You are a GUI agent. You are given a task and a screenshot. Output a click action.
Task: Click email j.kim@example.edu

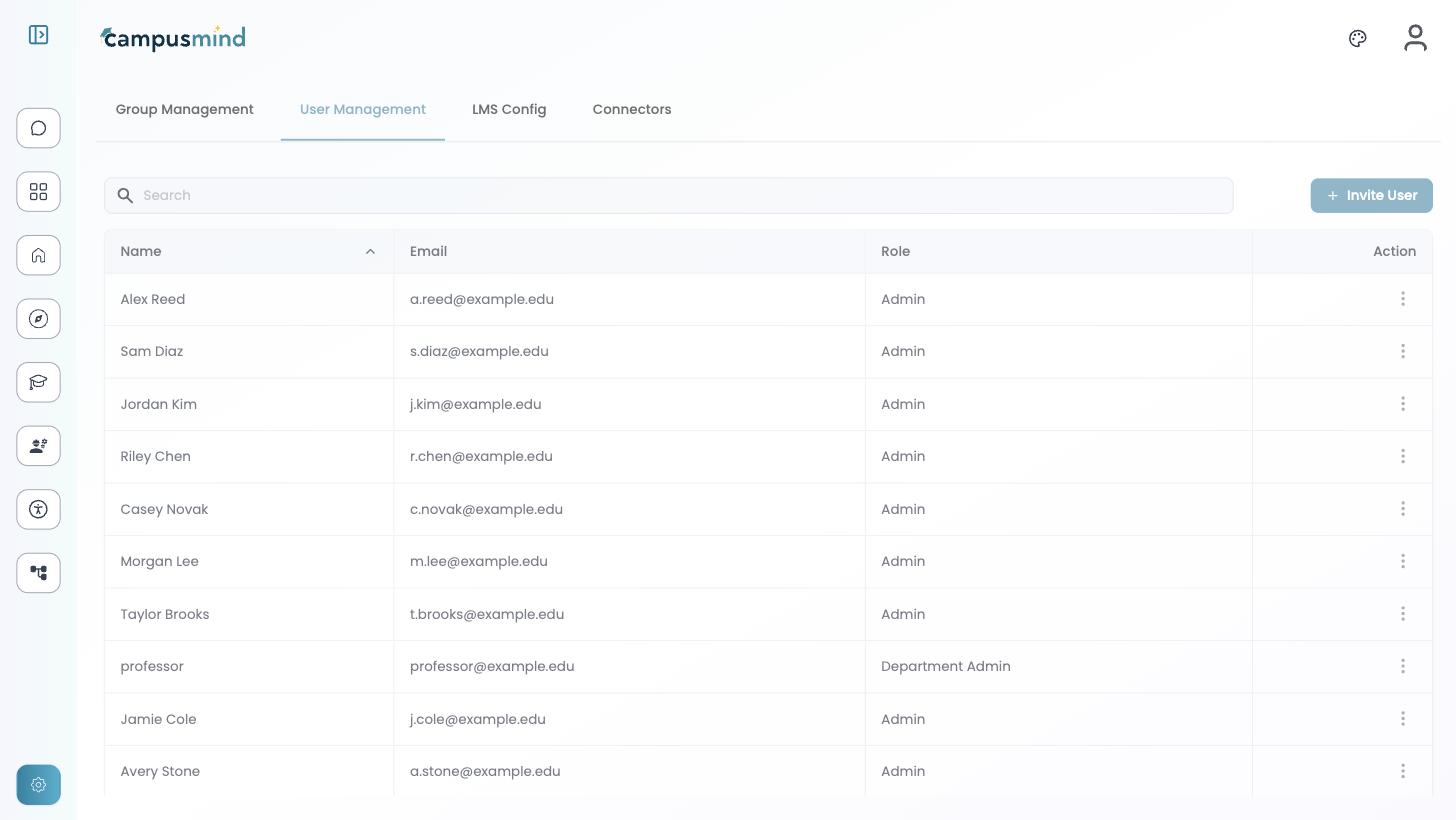[x=475, y=404]
